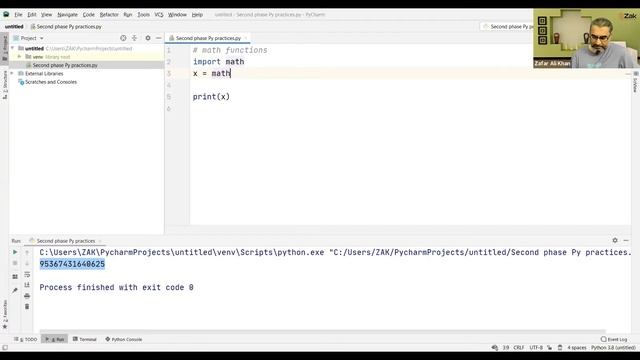Viewport: 640px width, 360px height.
Task: Open the Structure side tab
Action: coord(5,84)
